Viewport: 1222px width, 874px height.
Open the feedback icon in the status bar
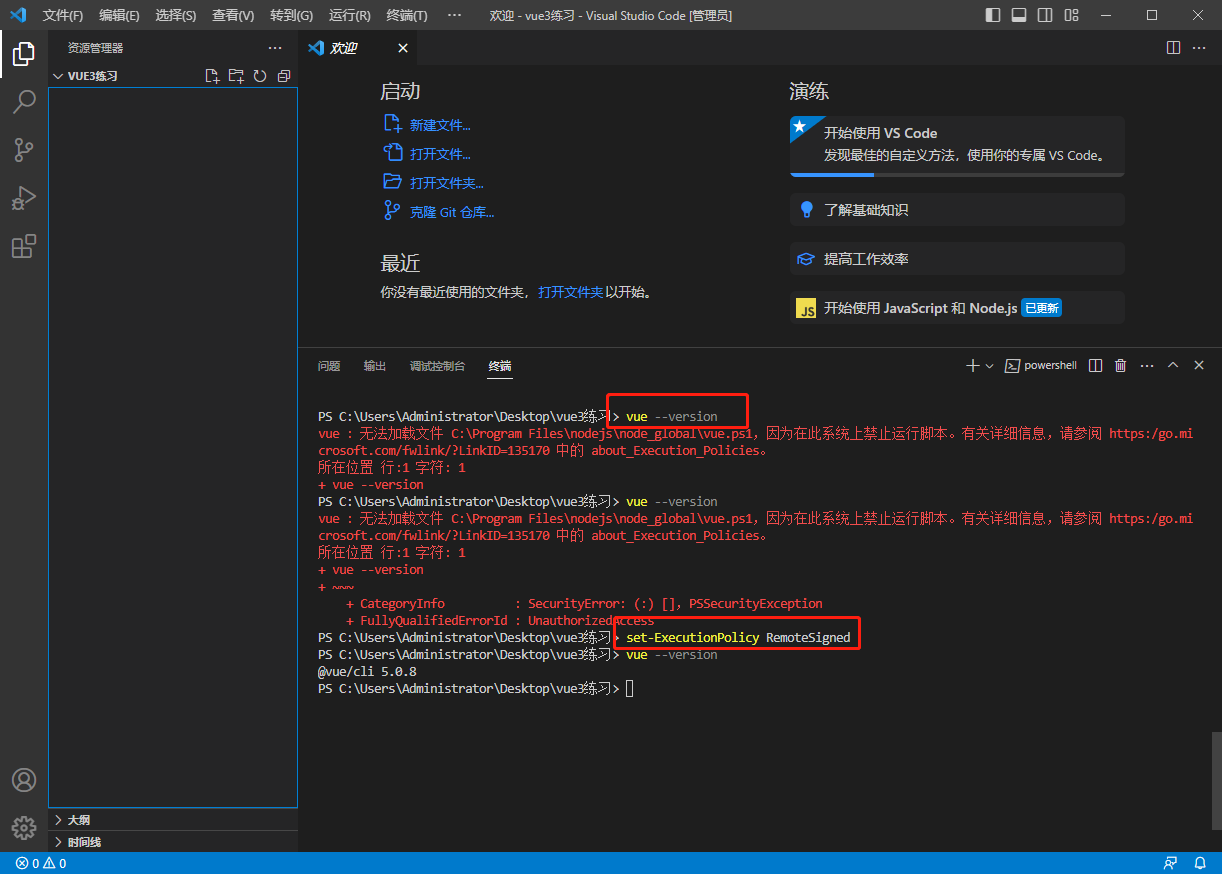click(x=1171, y=863)
